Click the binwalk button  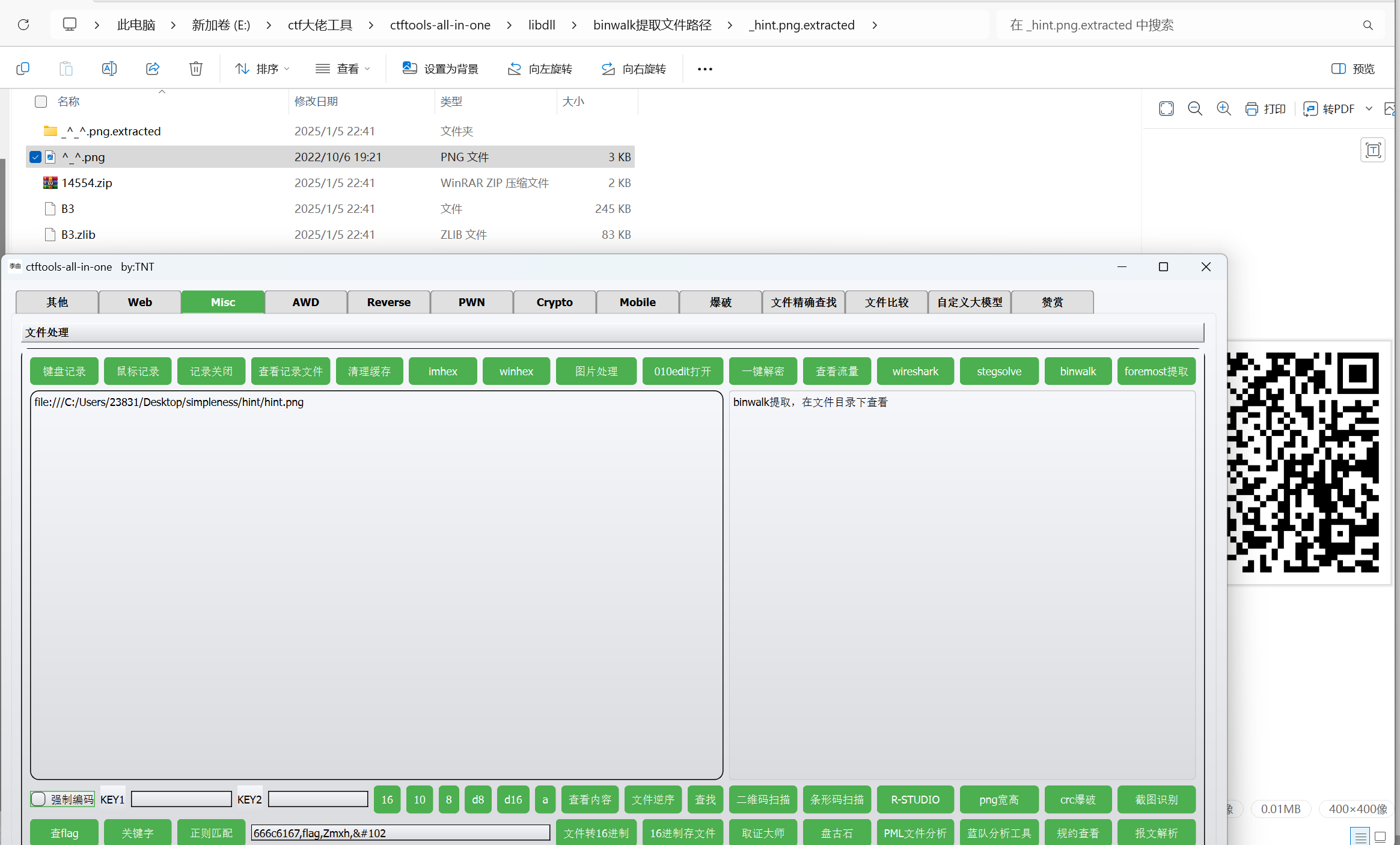(1078, 371)
